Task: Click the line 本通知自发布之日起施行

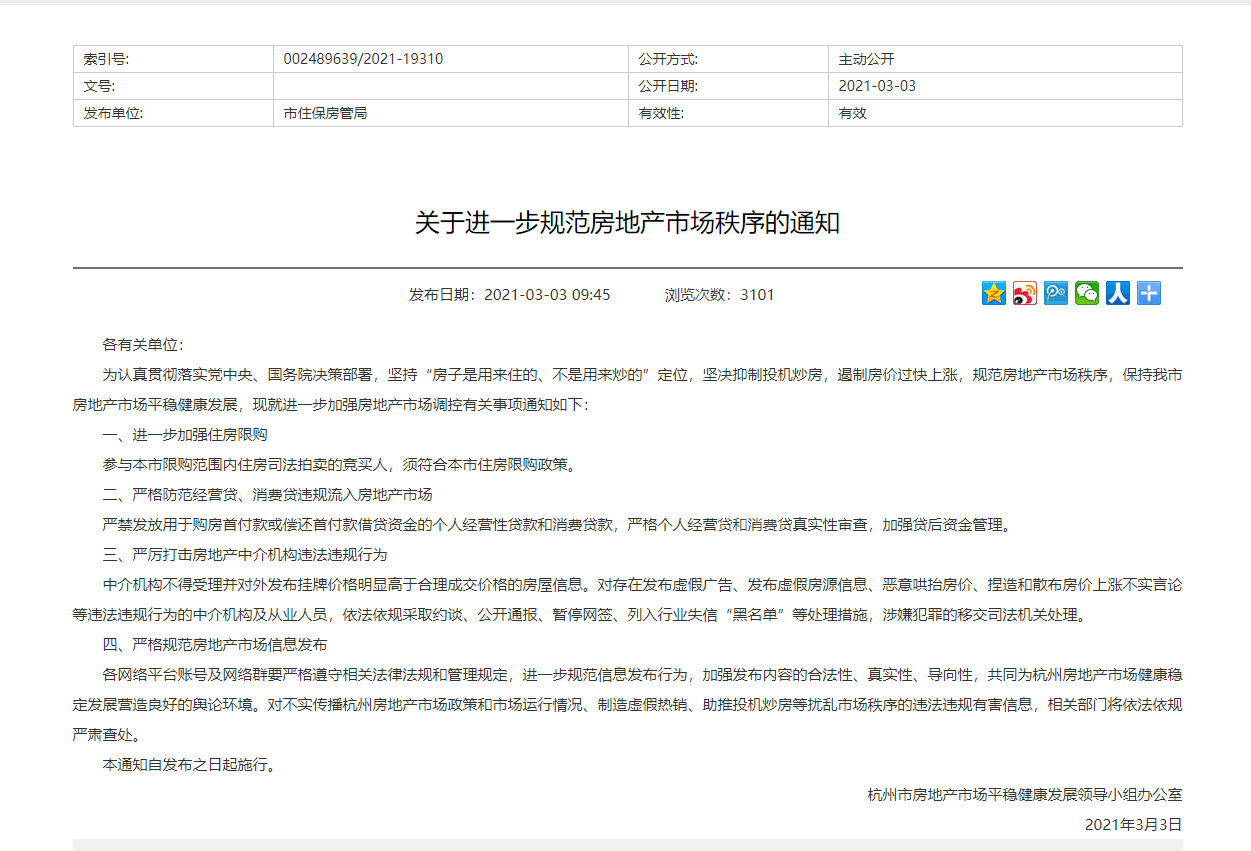Action: 188,765
